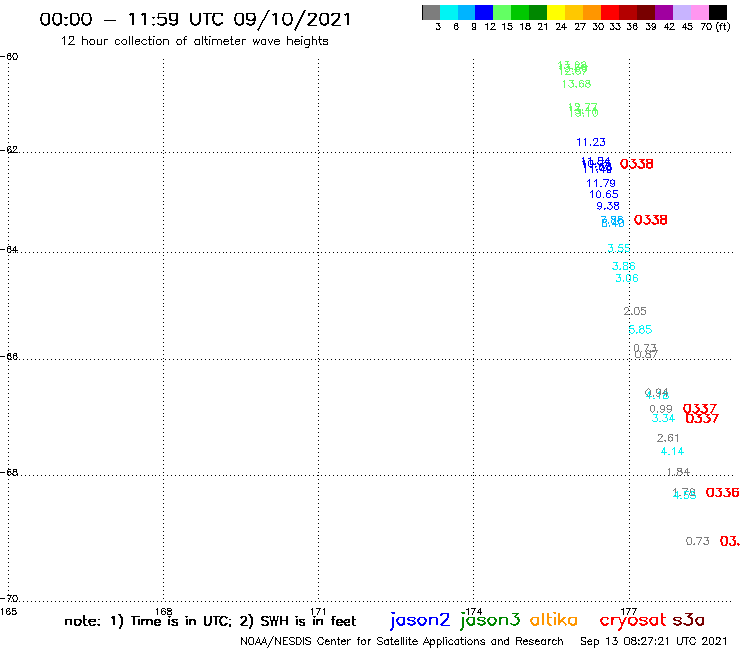
Task: Pick the pure blue swatch in the color scale
Action: coord(484,12)
